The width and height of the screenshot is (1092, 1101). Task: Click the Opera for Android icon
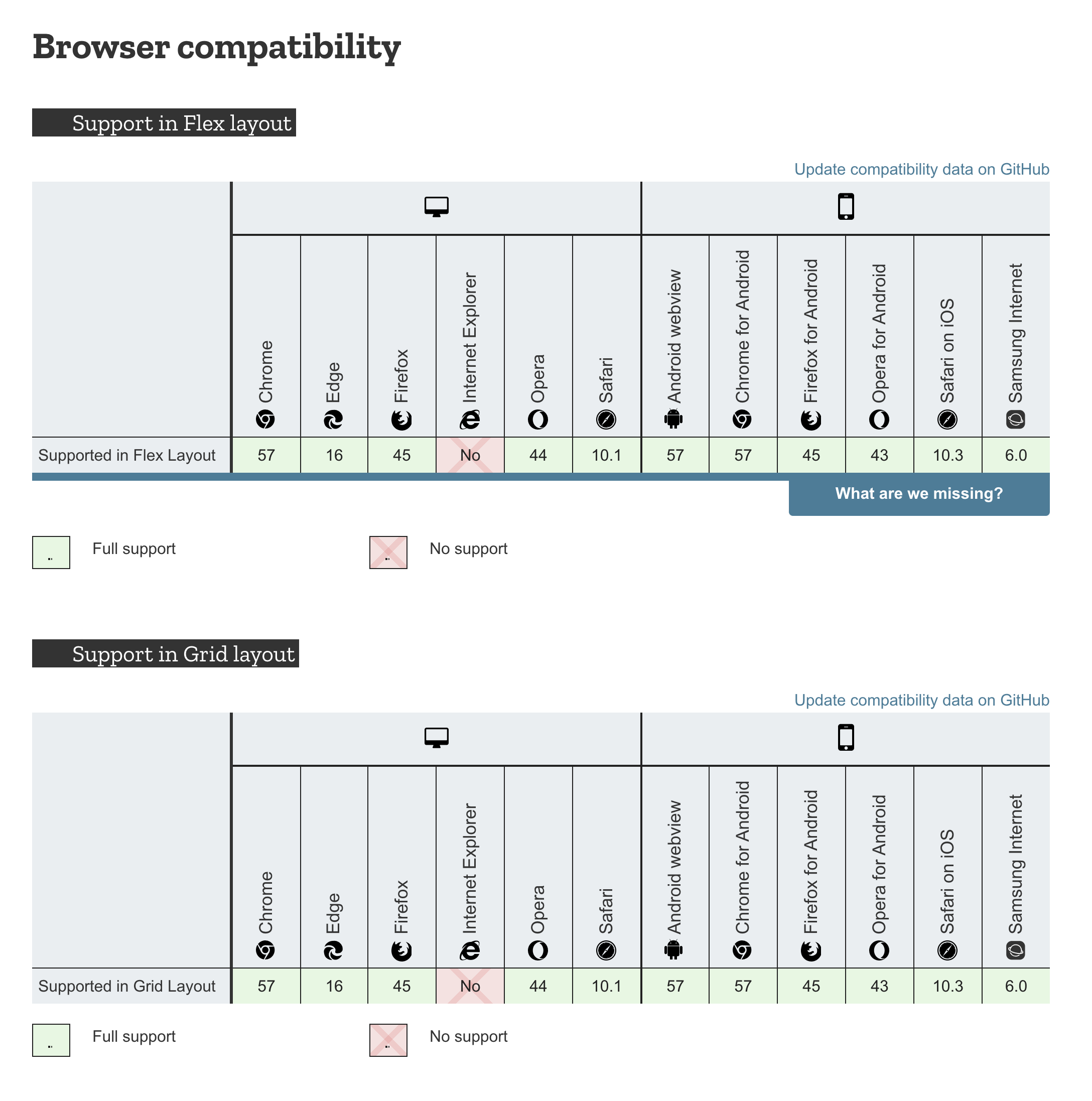[x=879, y=420]
